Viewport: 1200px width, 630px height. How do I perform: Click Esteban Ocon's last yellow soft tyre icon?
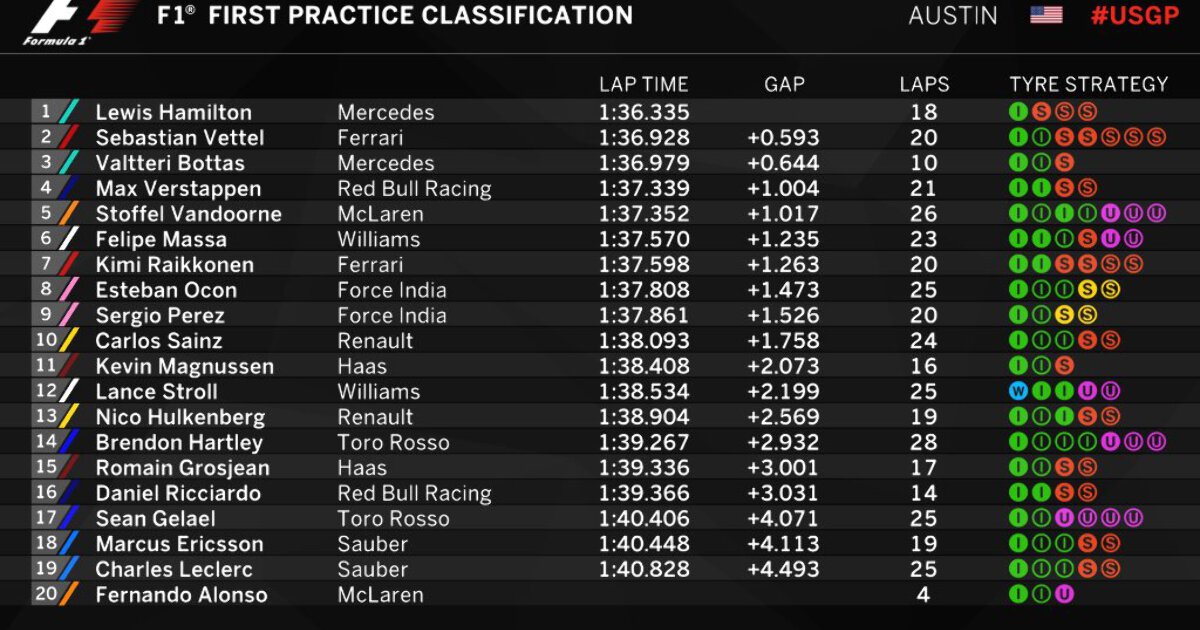point(1110,290)
